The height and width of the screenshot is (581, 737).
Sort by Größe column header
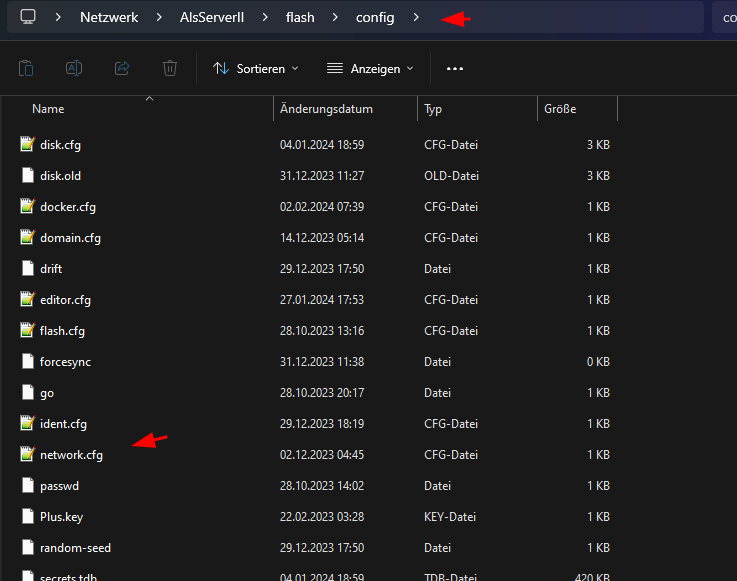coord(560,109)
